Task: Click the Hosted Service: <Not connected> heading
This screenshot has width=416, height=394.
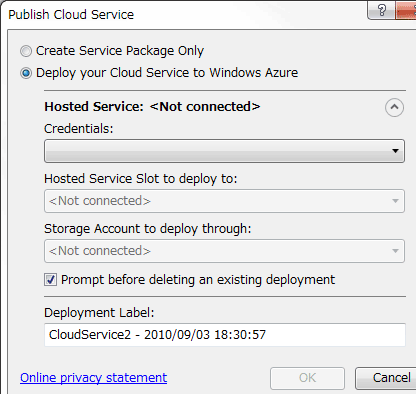Action: tap(152, 107)
